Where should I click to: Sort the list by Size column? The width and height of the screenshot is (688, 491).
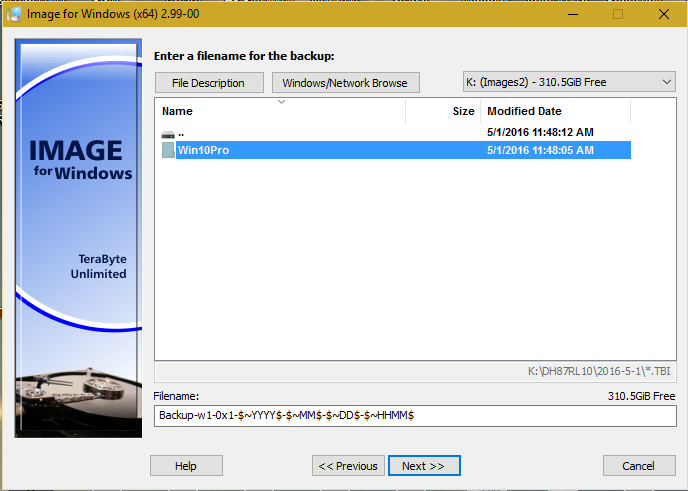pos(443,111)
